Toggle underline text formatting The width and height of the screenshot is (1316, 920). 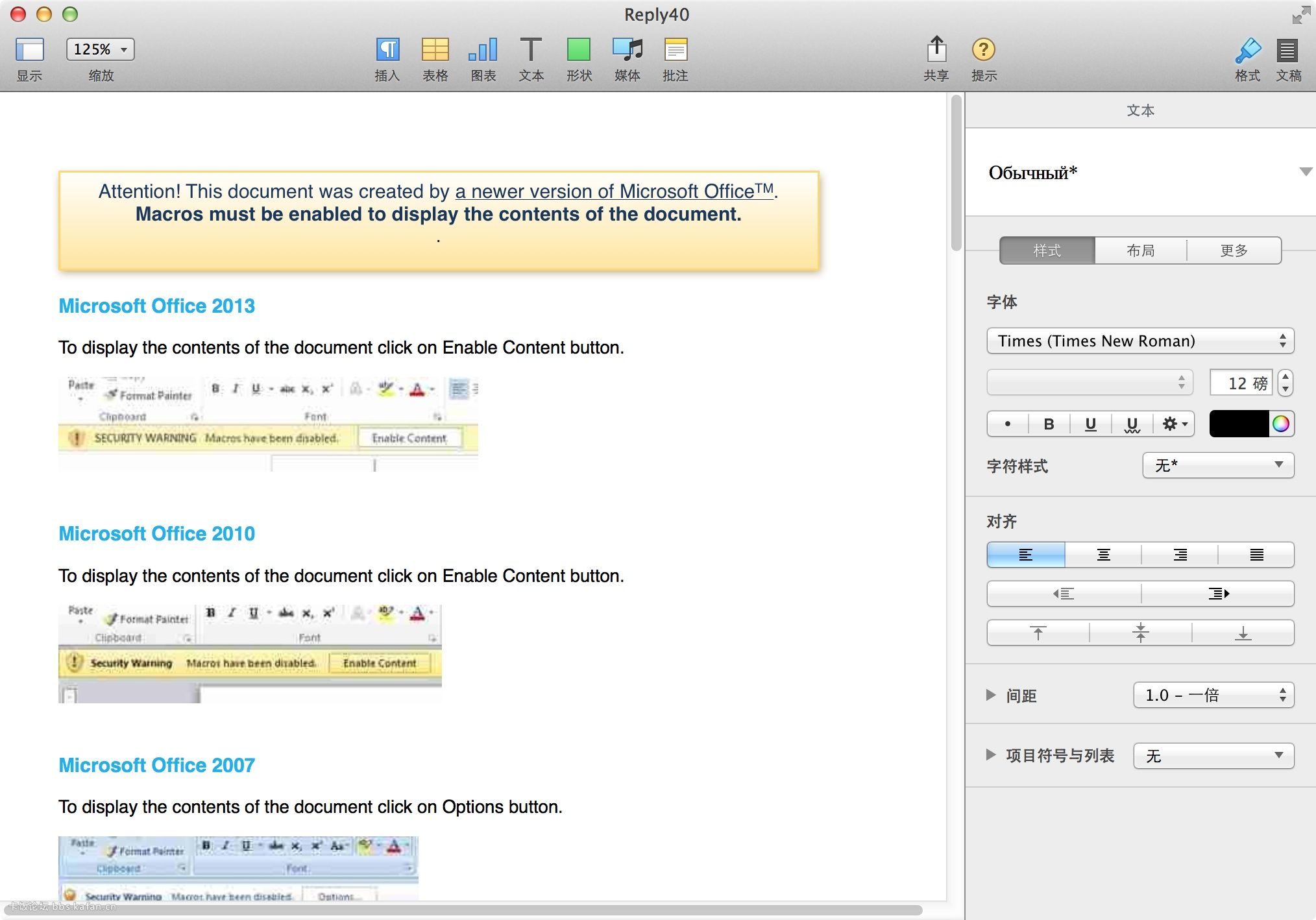(x=1090, y=424)
